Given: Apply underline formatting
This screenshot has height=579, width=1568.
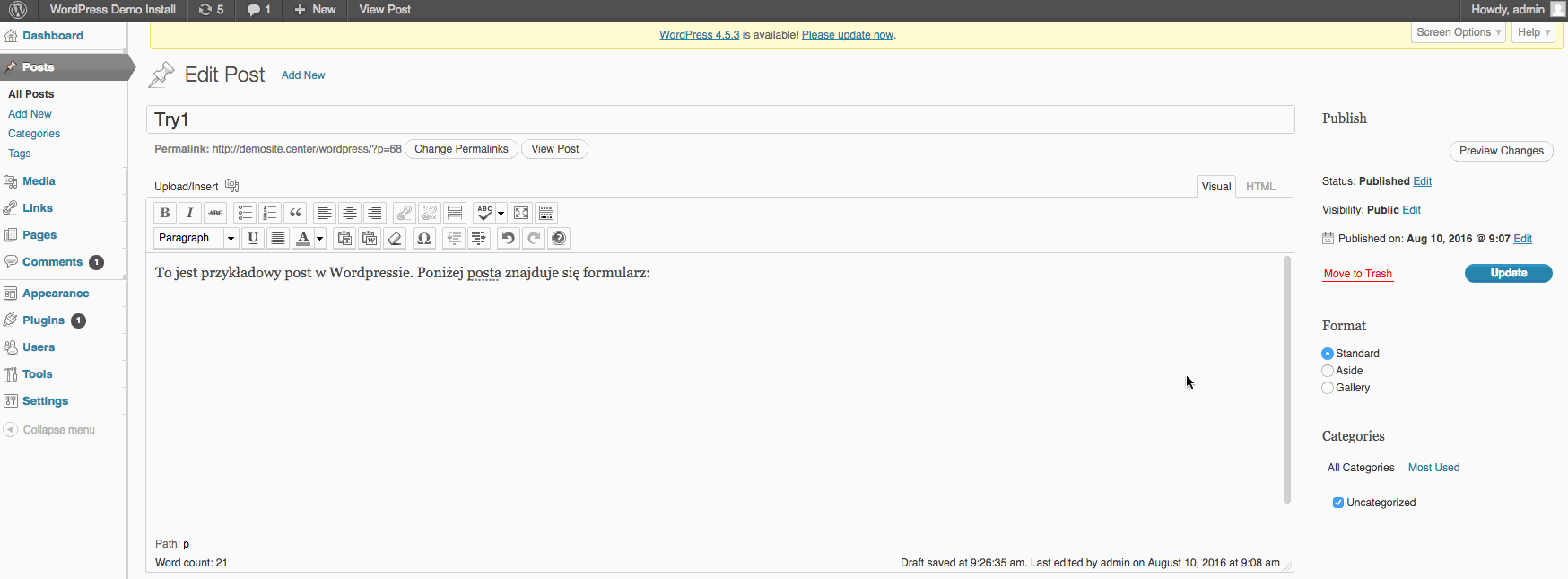Looking at the screenshot, I should point(253,238).
